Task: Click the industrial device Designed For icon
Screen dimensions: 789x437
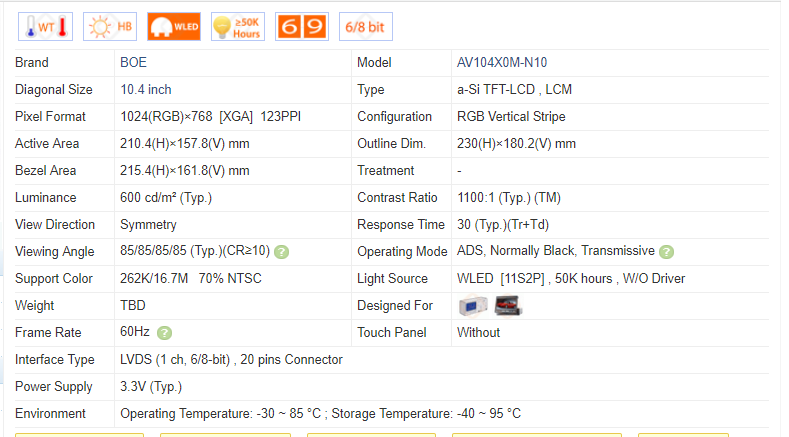Action: click(x=473, y=306)
